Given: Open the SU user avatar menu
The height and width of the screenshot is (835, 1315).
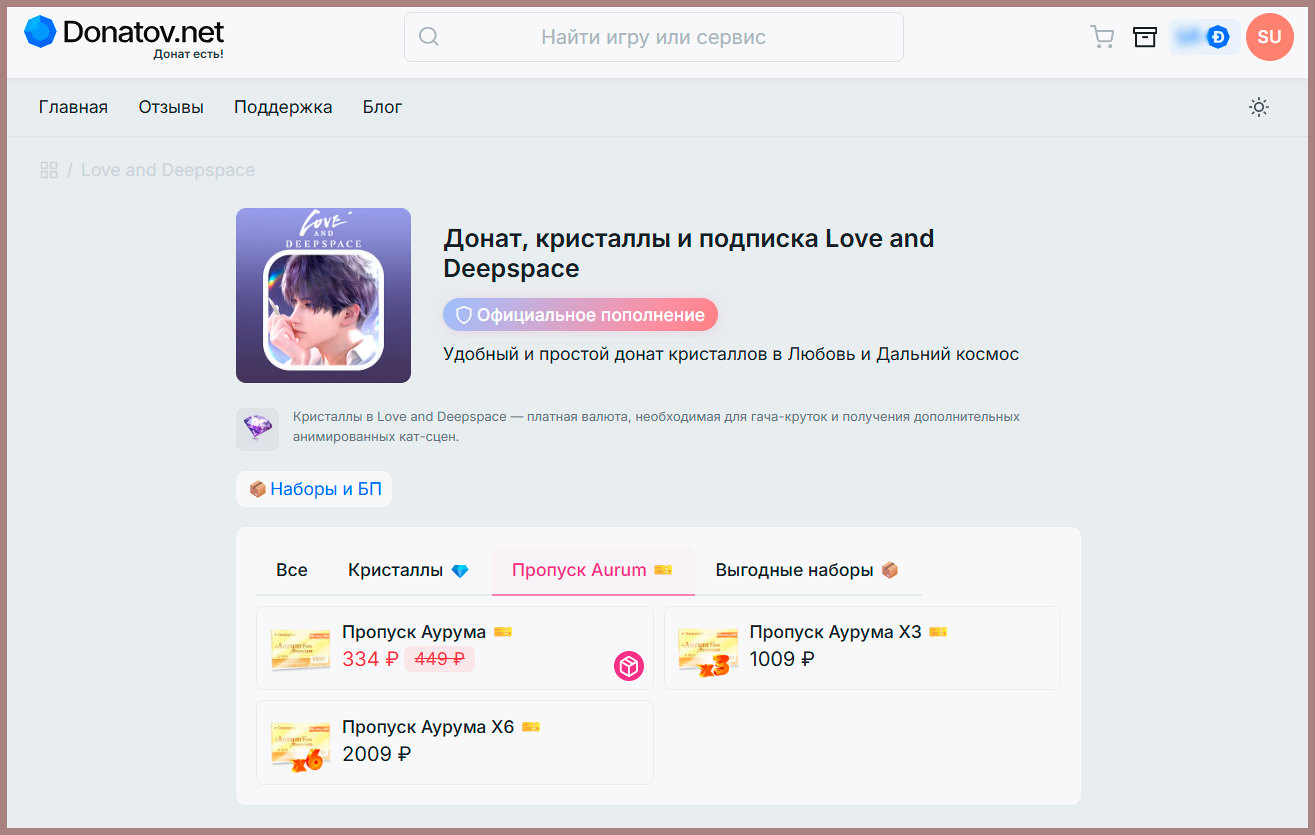Looking at the screenshot, I should [x=1269, y=37].
